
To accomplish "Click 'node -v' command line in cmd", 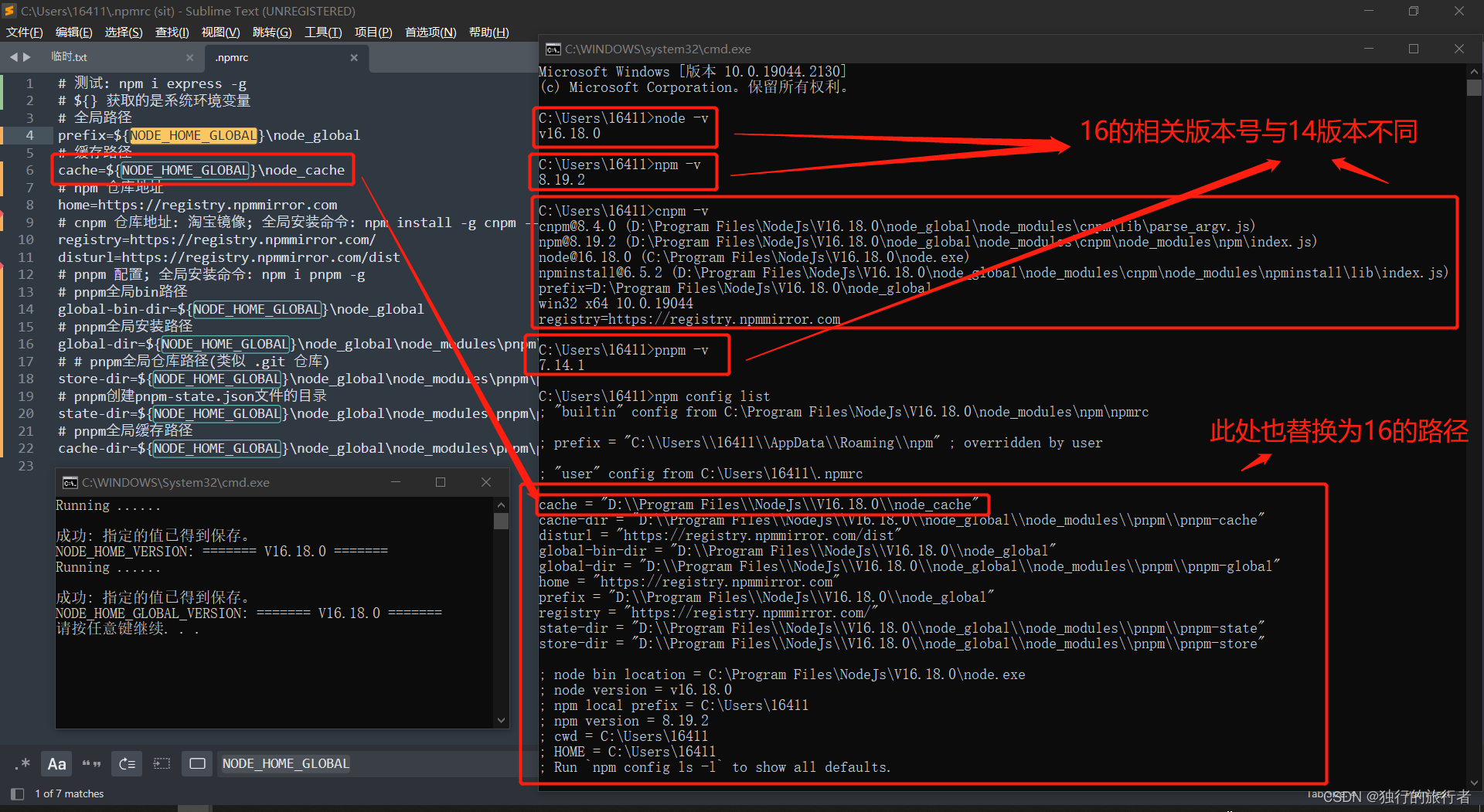I will [623, 118].
